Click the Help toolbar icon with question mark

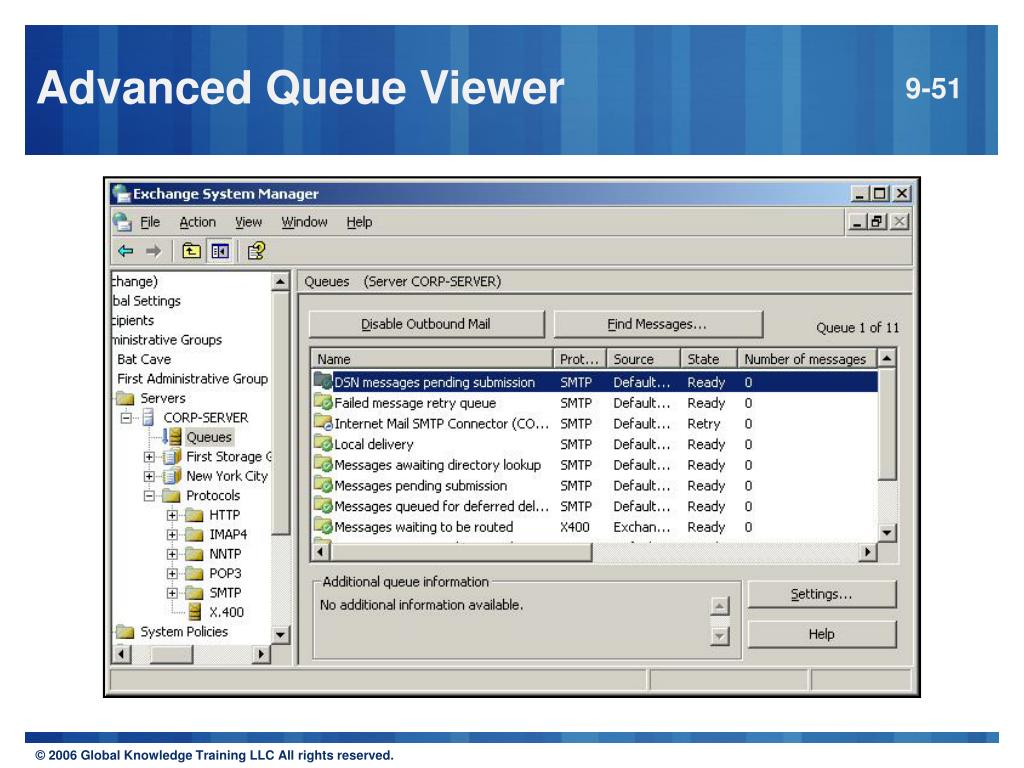(256, 251)
